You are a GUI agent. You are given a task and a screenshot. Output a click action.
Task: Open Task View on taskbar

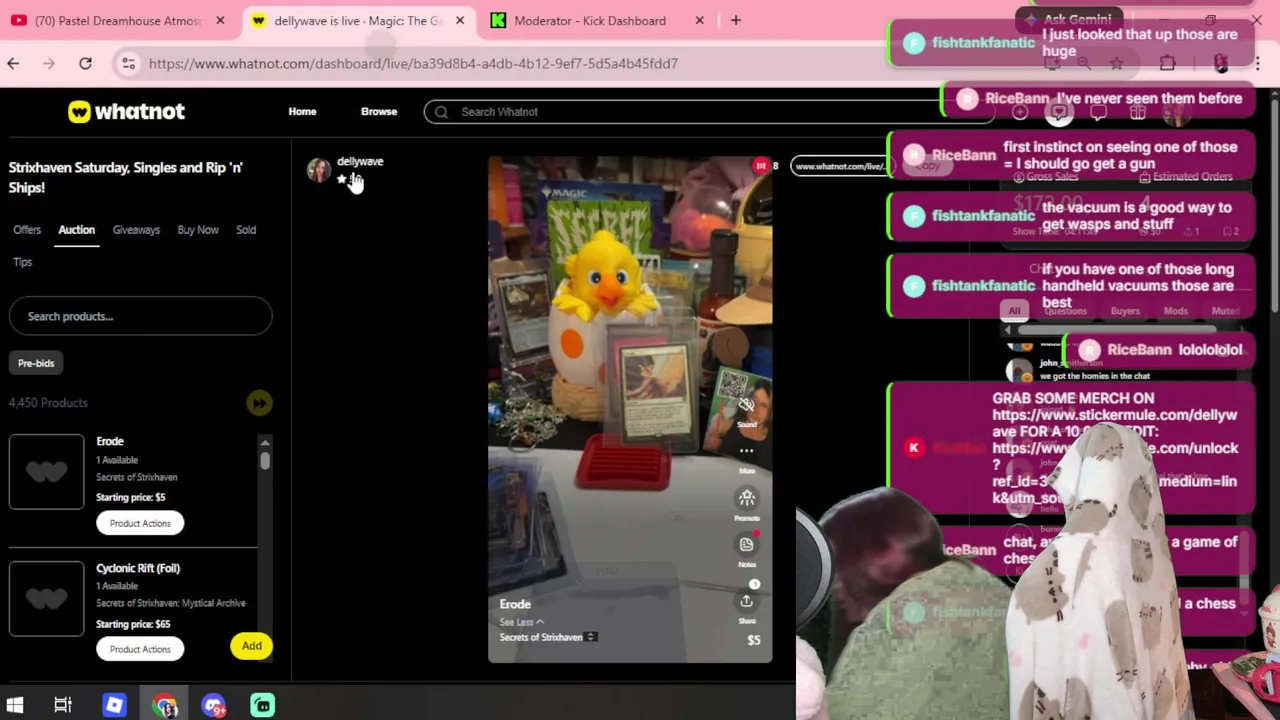[x=63, y=706]
